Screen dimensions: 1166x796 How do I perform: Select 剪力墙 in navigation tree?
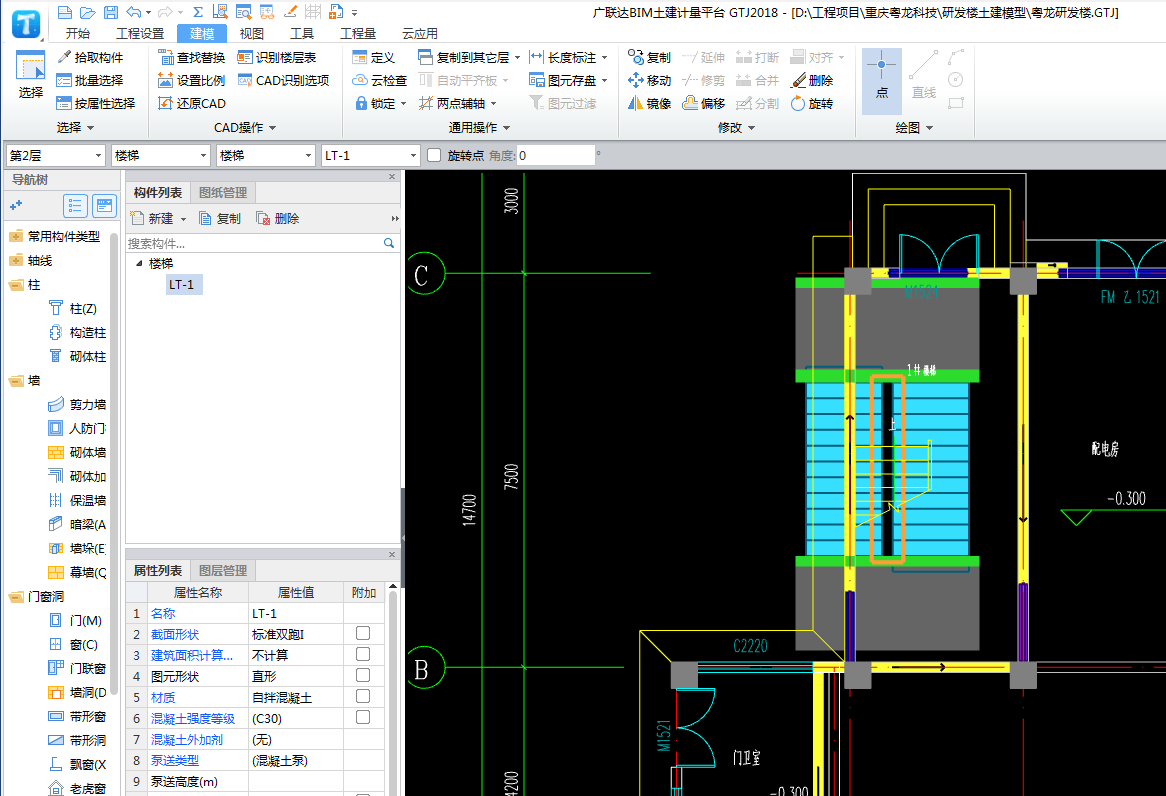[x=77, y=405]
